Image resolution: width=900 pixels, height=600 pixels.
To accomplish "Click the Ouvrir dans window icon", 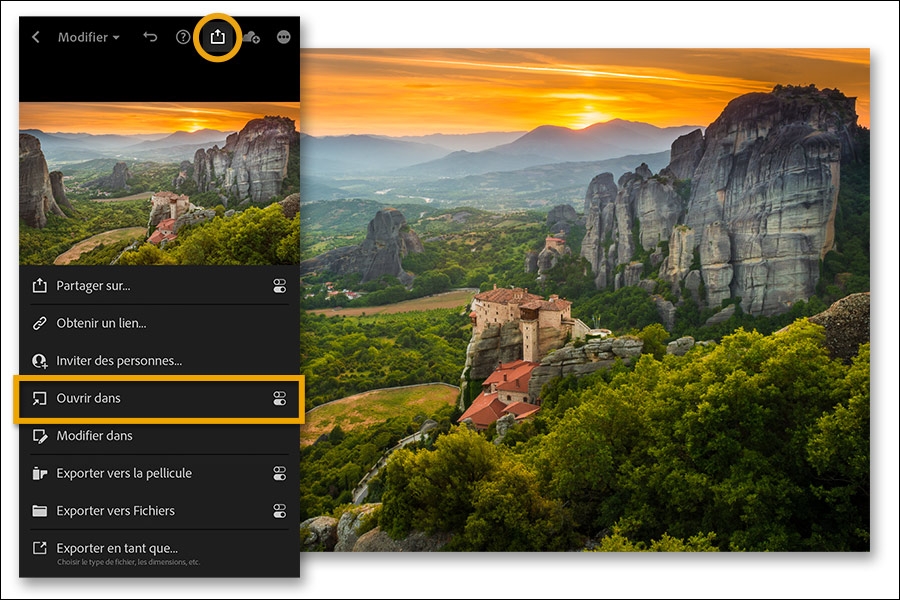I will pyautogui.click(x=38, y=397).
